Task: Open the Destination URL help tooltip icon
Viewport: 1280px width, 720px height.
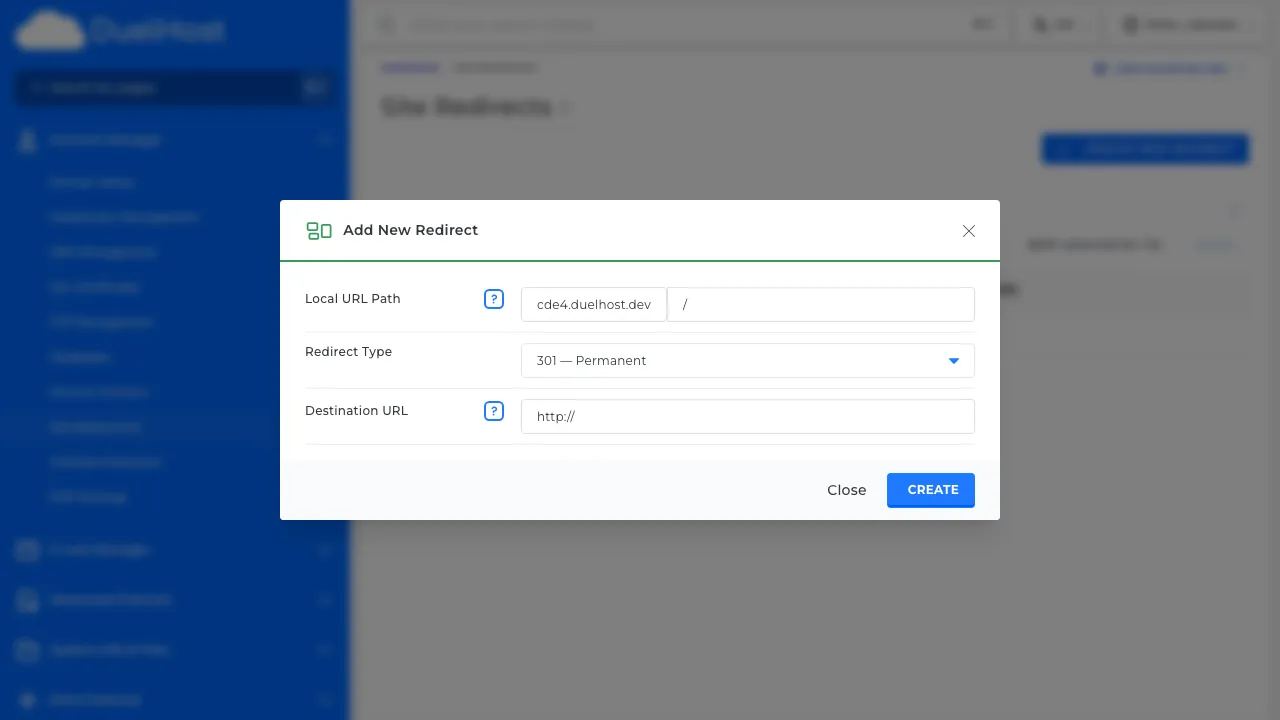Action: tap(494, 411)
